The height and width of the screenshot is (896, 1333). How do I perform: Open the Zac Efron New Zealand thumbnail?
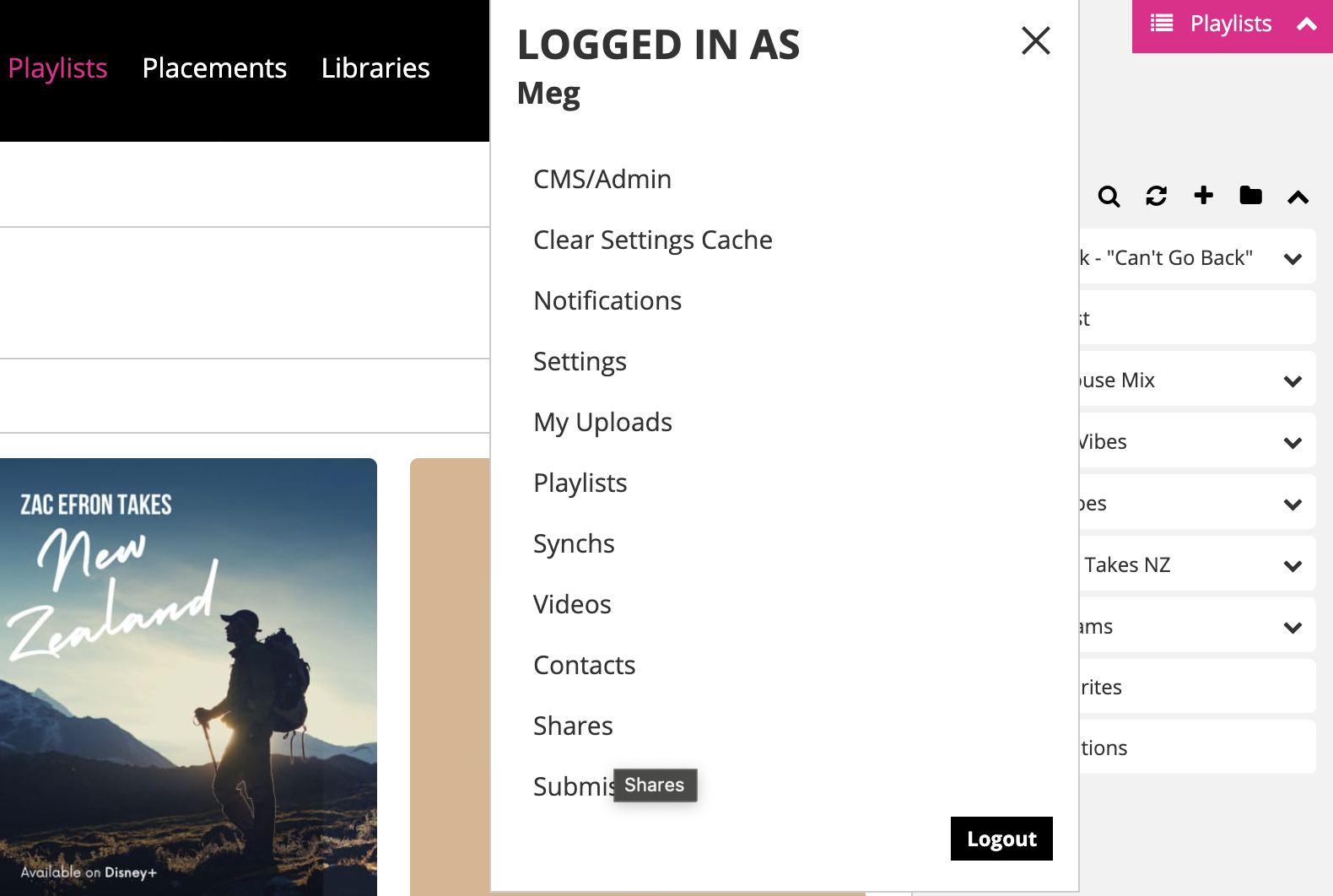188,675
